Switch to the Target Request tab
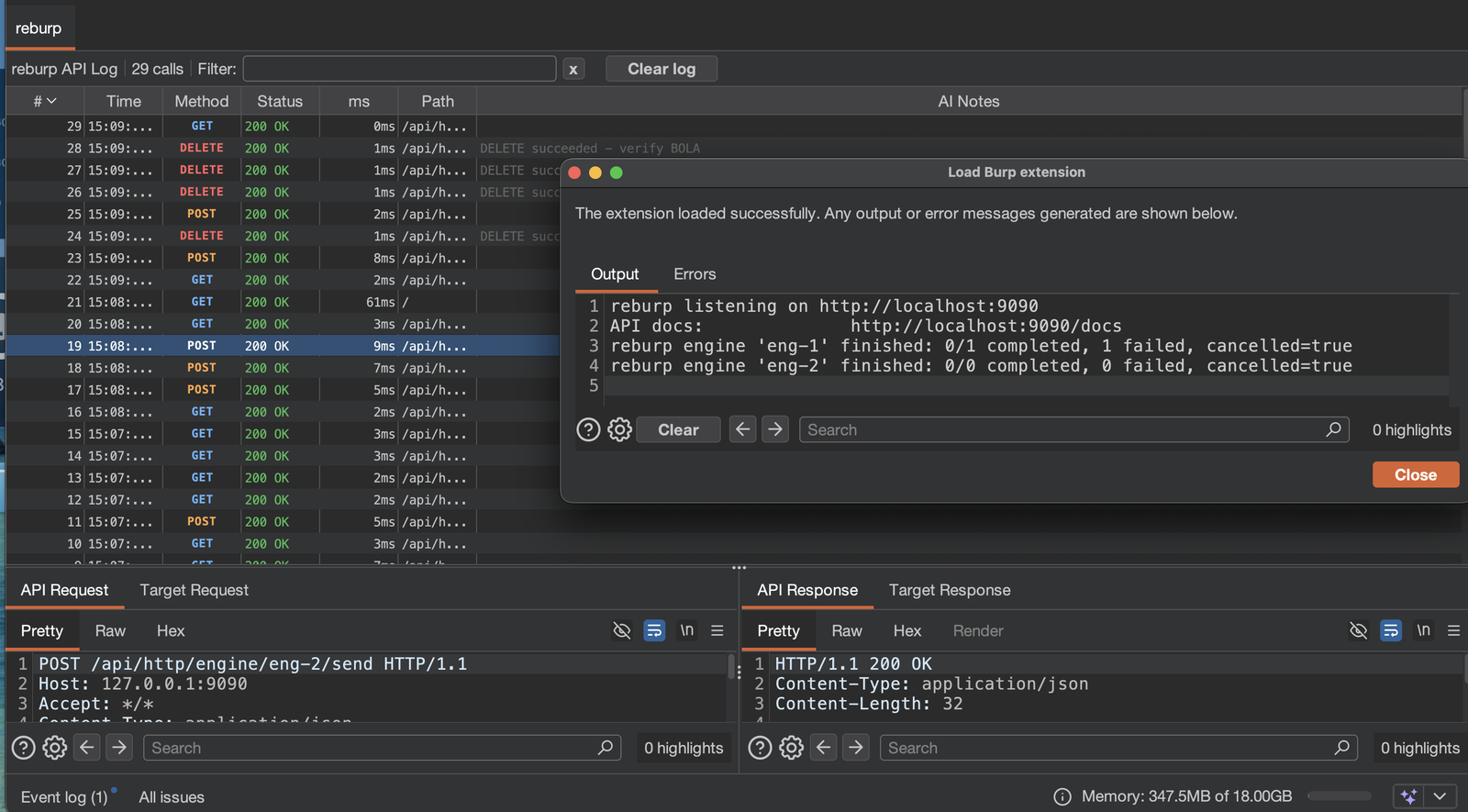 [x=195, y=590]
